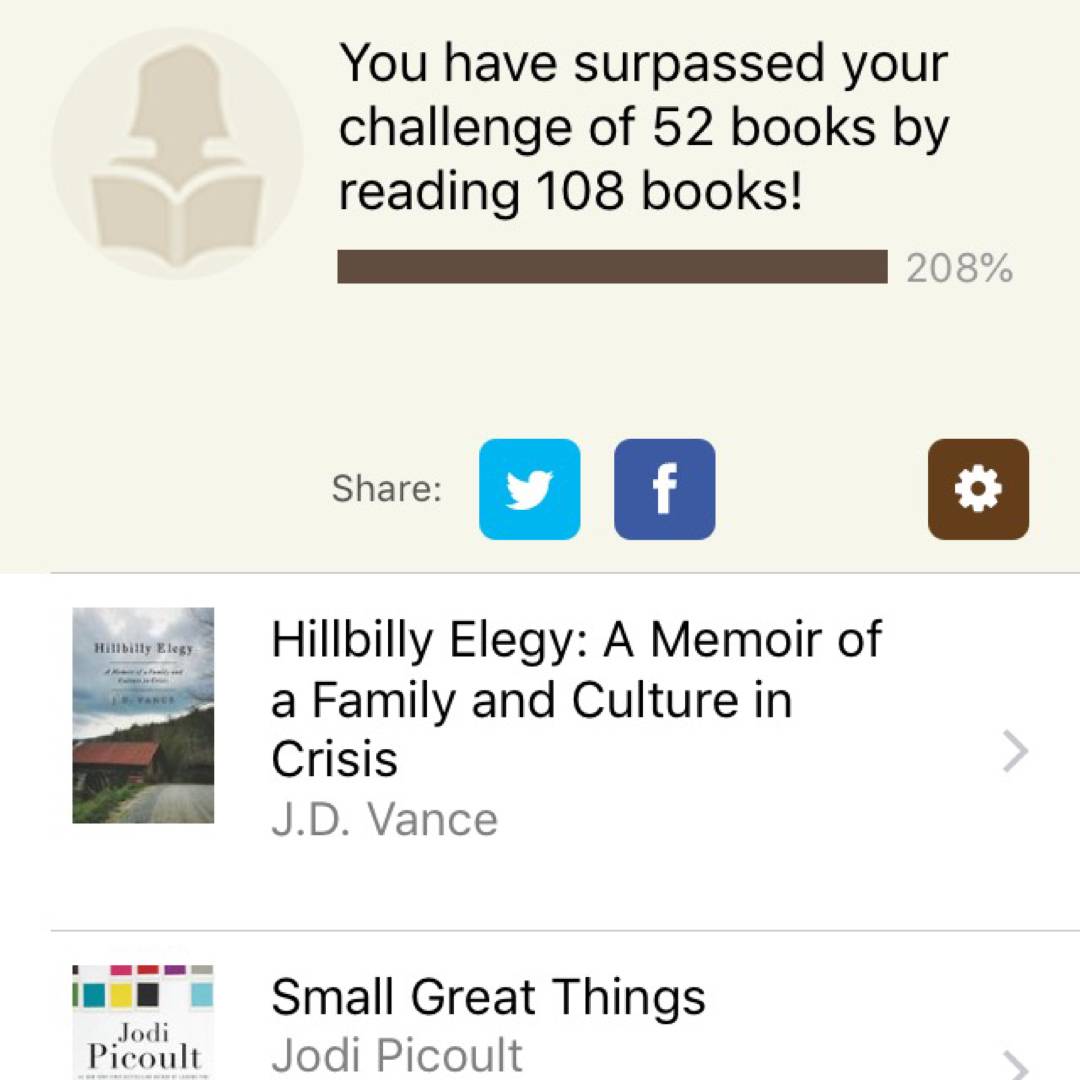
Task: Open Small Great Things title
Action: click(x=488, y=997)
